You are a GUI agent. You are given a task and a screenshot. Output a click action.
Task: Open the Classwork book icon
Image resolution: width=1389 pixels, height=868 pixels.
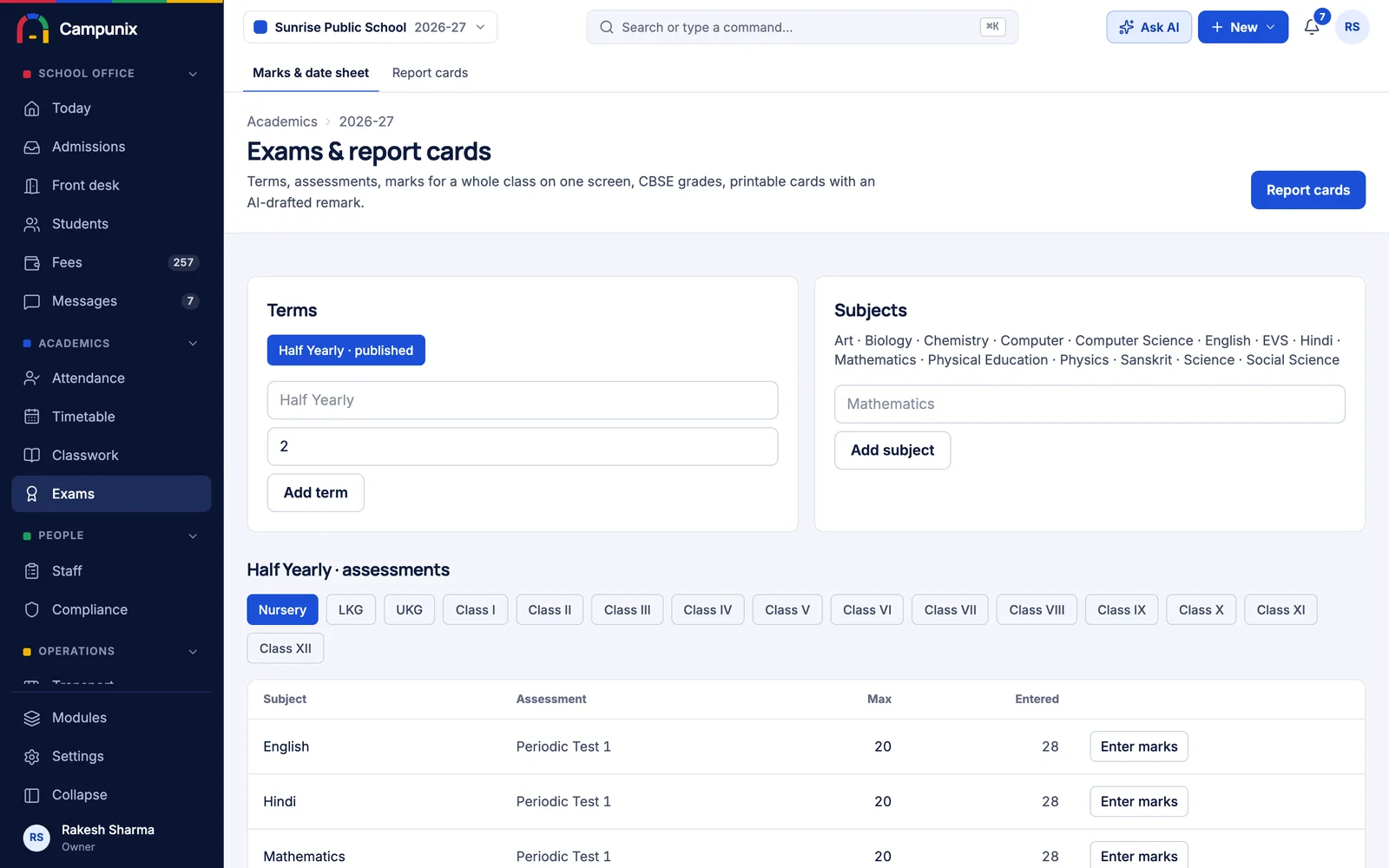pyautogui.click(x=32, y=456)
